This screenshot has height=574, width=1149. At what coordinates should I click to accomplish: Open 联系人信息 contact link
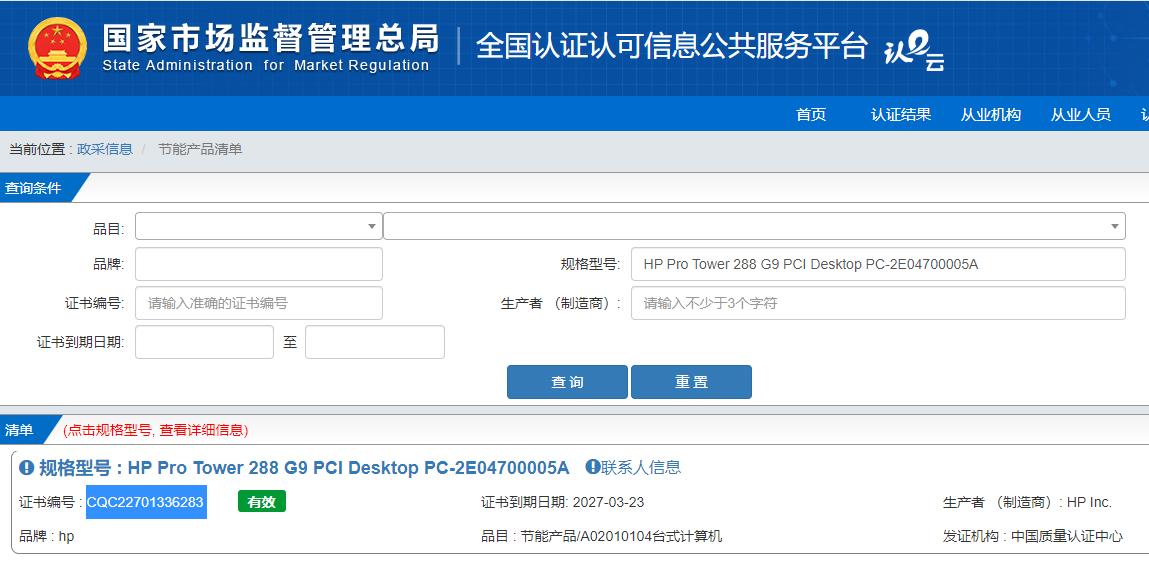point(641,467)
